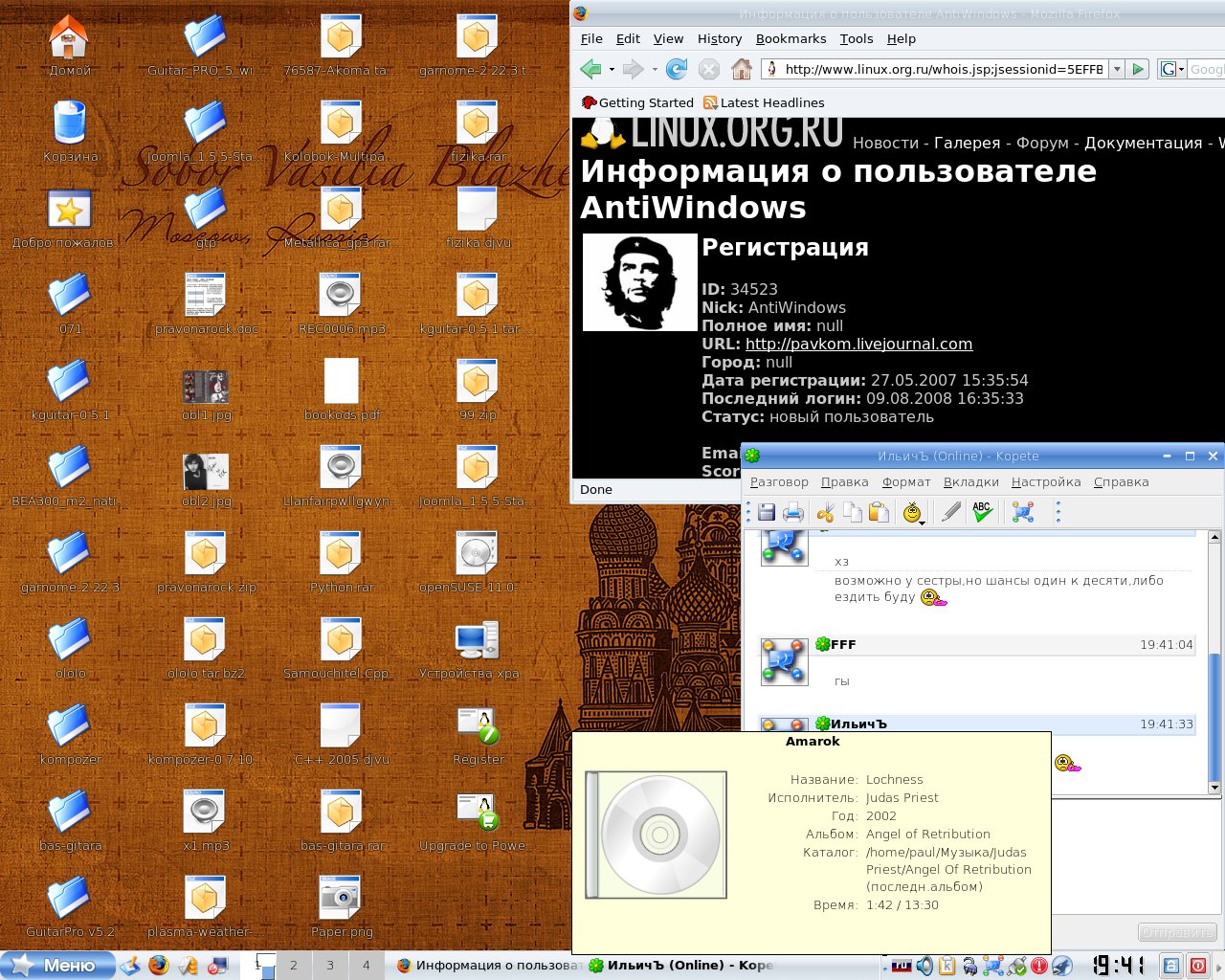Screen dimensions: 1225x980
Task: Click the red logout panel button
Action: [x=1198, y=966]
